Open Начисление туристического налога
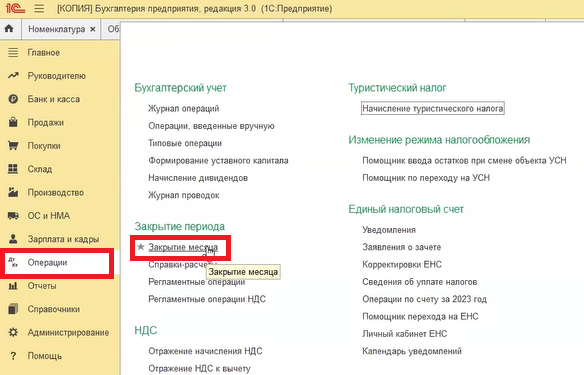The width and height of the screenshot is (584, 375). (x=432, y=108)
